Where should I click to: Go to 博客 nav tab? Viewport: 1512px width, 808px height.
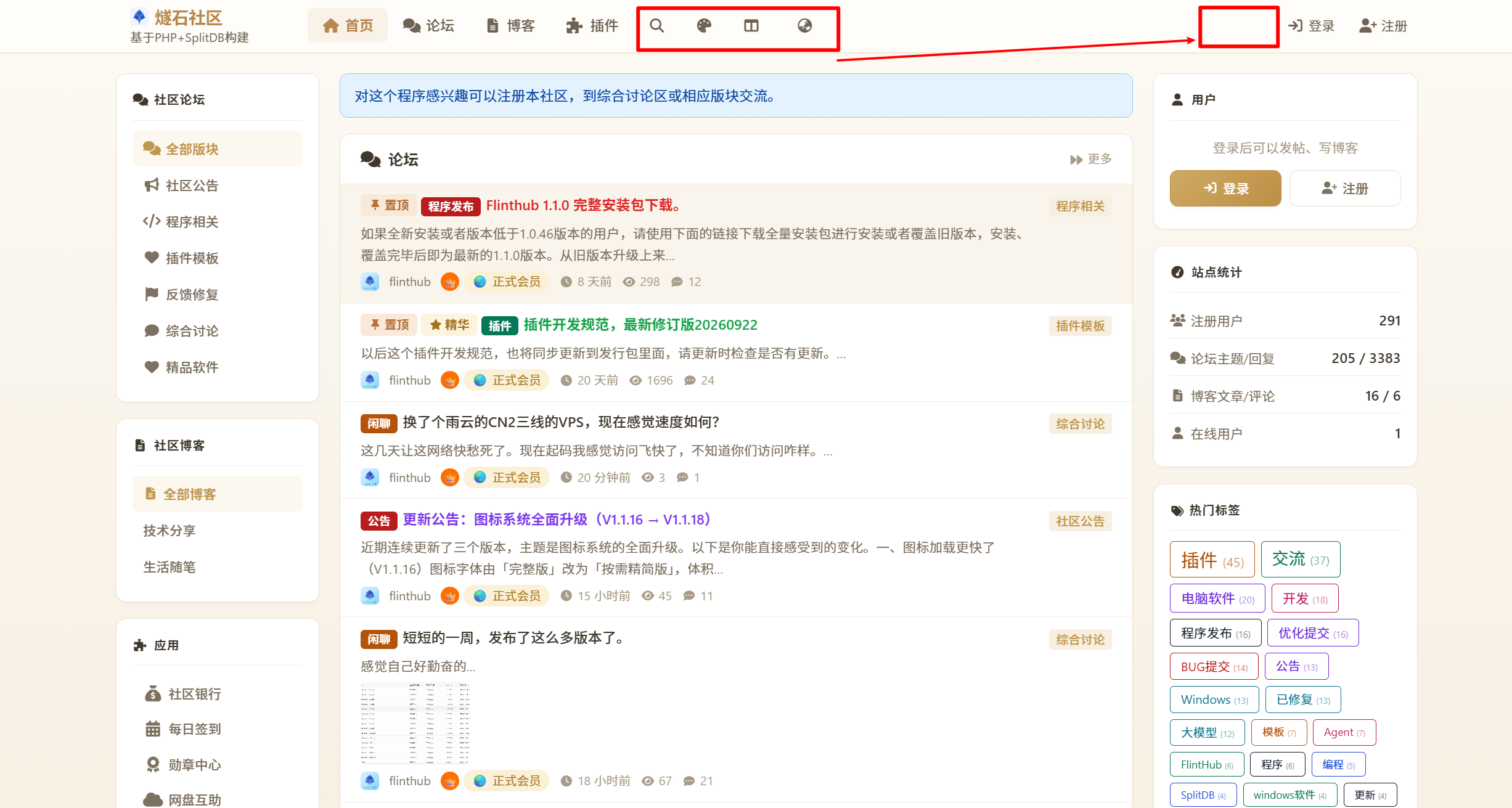(x=510, y=26)
